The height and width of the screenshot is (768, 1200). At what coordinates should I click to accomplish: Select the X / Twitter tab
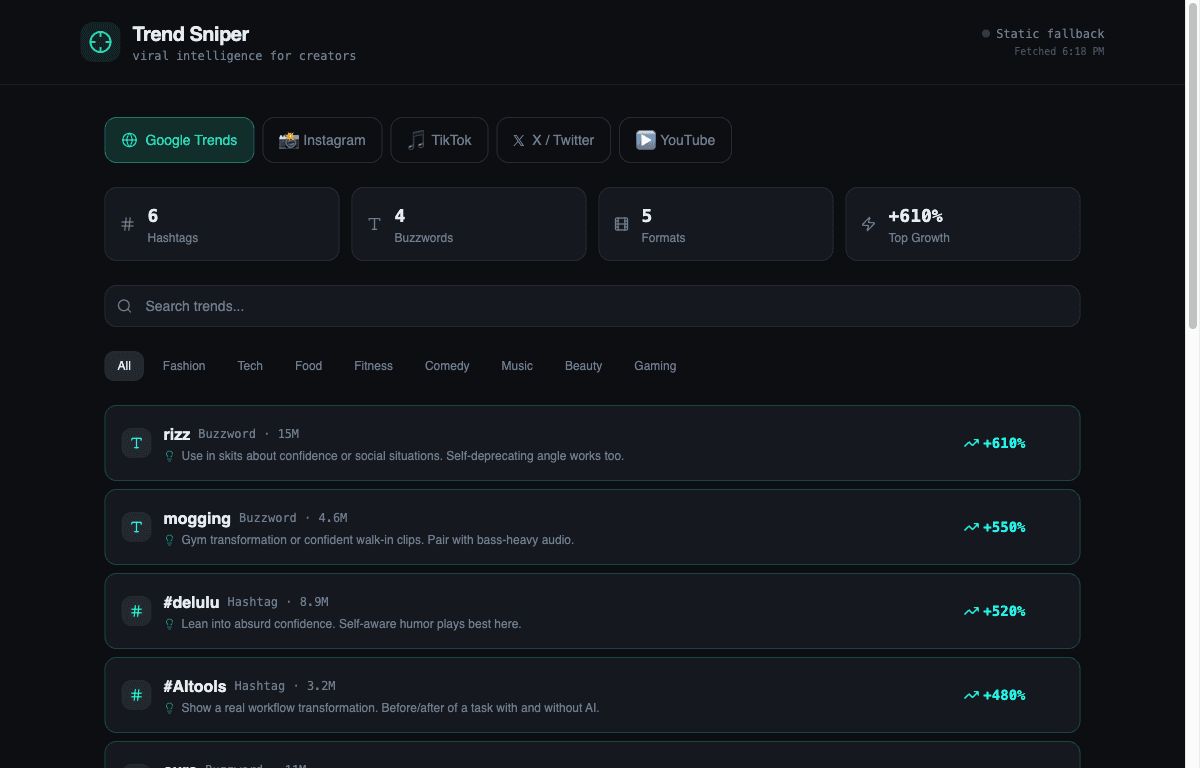pos(553,140)
